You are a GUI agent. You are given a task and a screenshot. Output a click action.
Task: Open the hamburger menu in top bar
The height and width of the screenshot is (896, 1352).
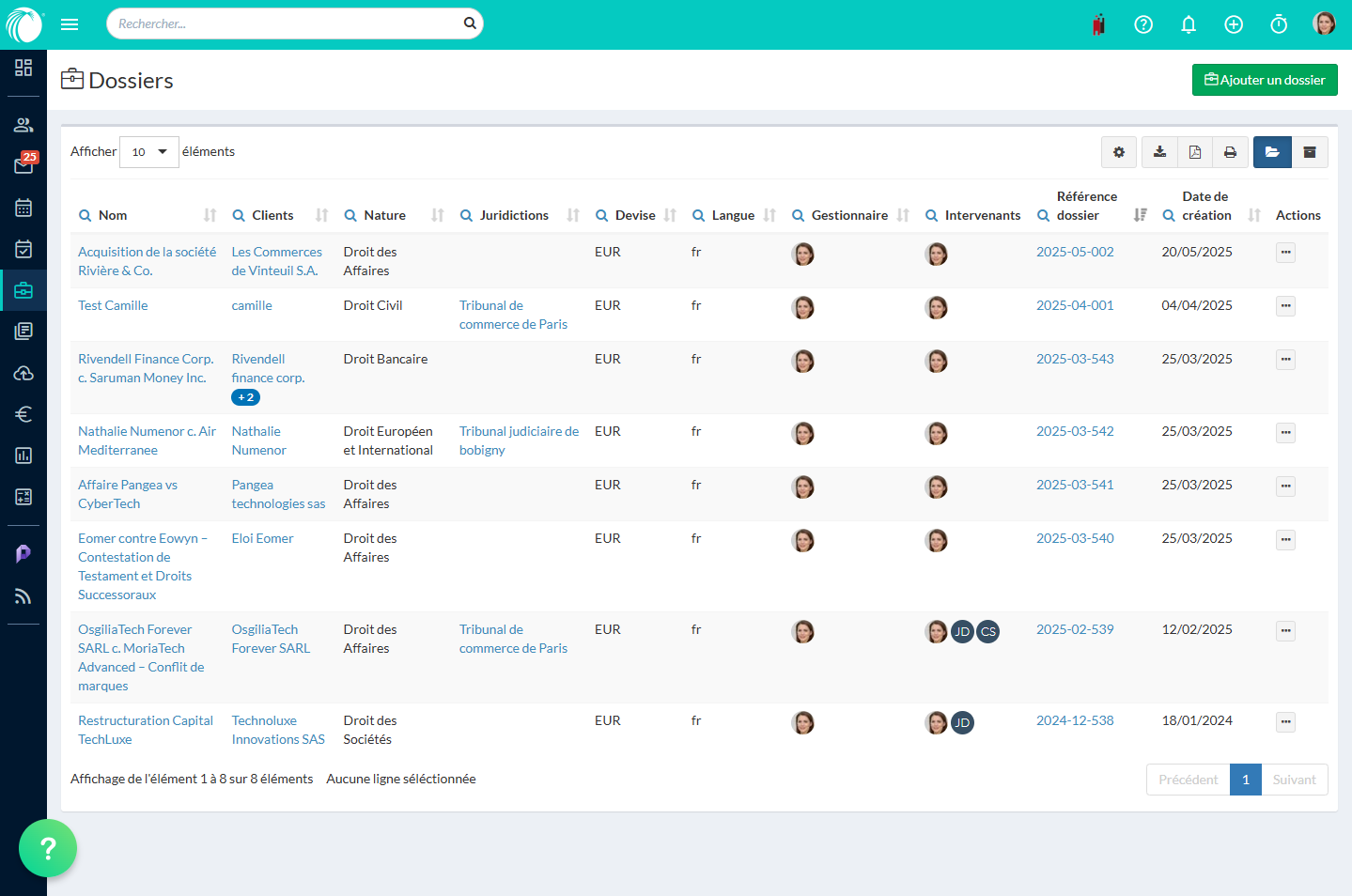click(x=70, y=24)
